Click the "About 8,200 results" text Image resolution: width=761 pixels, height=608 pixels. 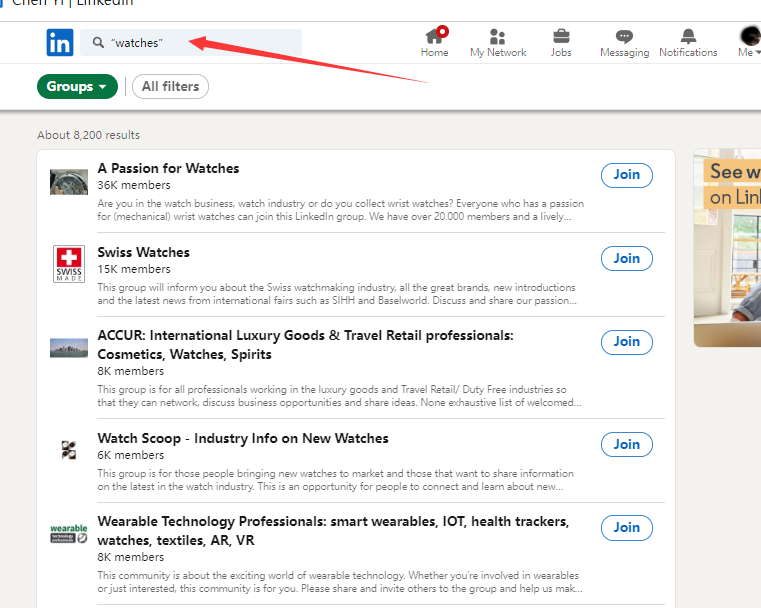point(88,135)
